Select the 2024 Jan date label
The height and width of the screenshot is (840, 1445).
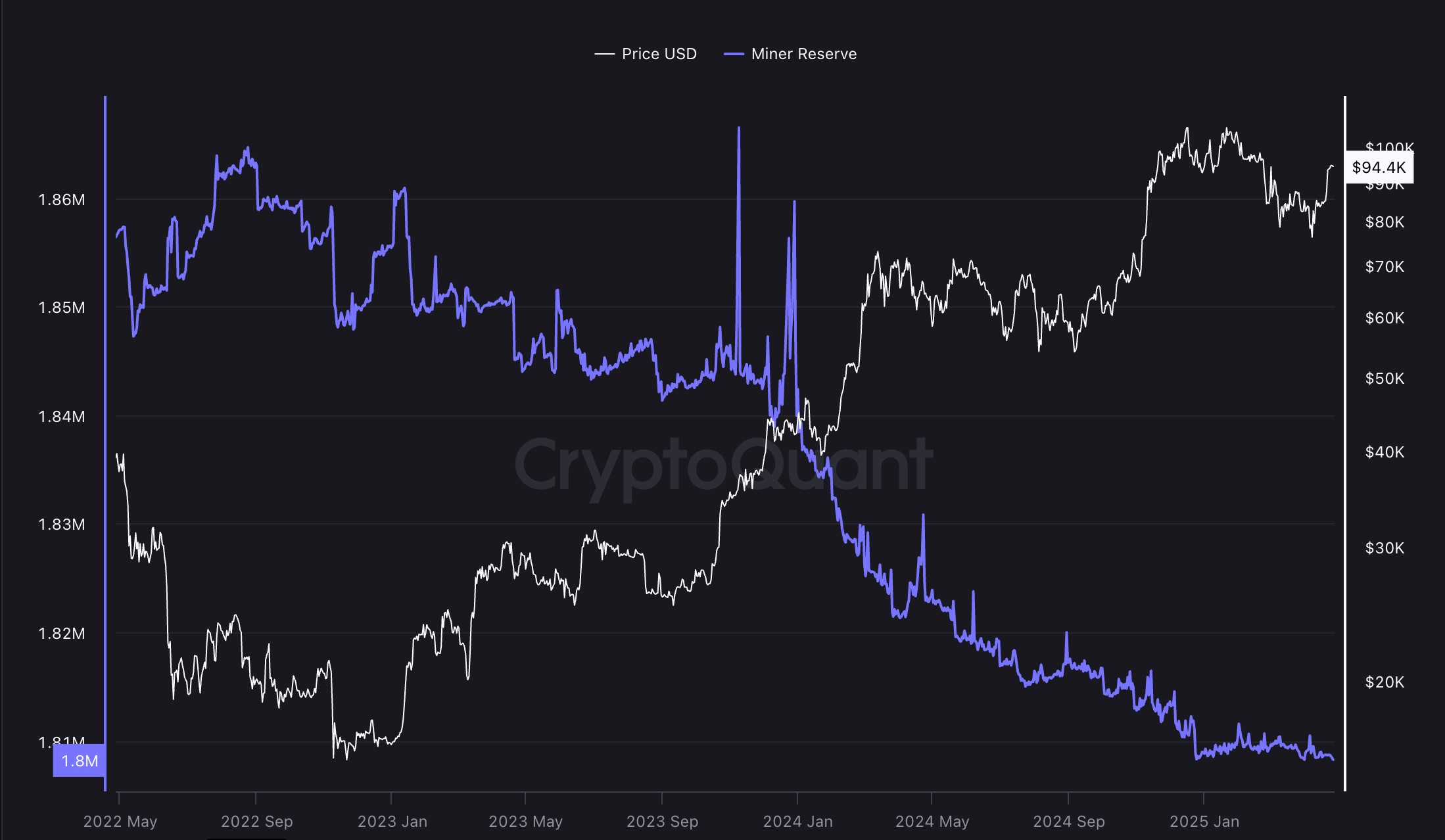coord(797,822)
